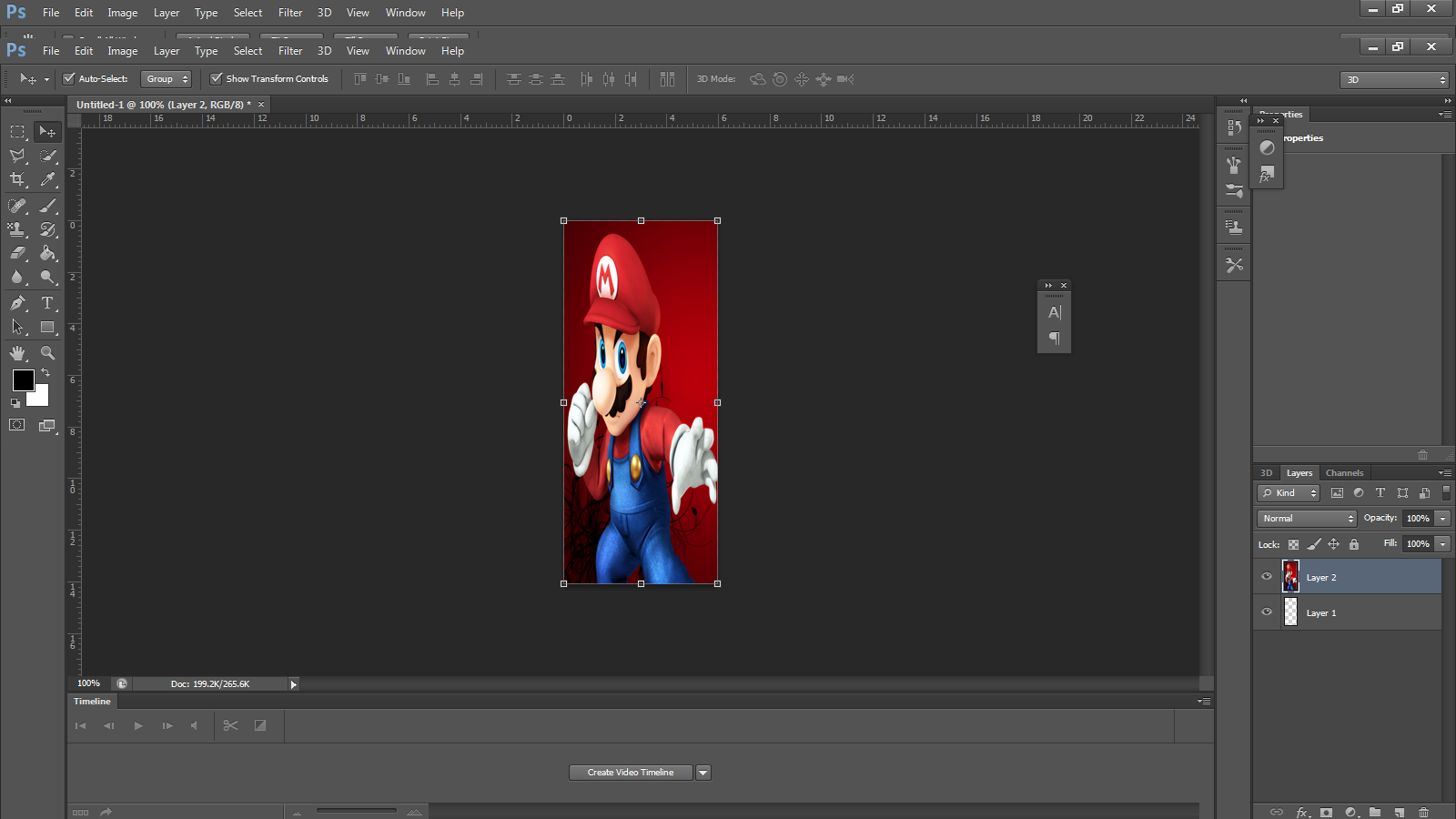Screen dimensions: 1456x819
Task: Select the History Brush tool
Action: [47, 229]
